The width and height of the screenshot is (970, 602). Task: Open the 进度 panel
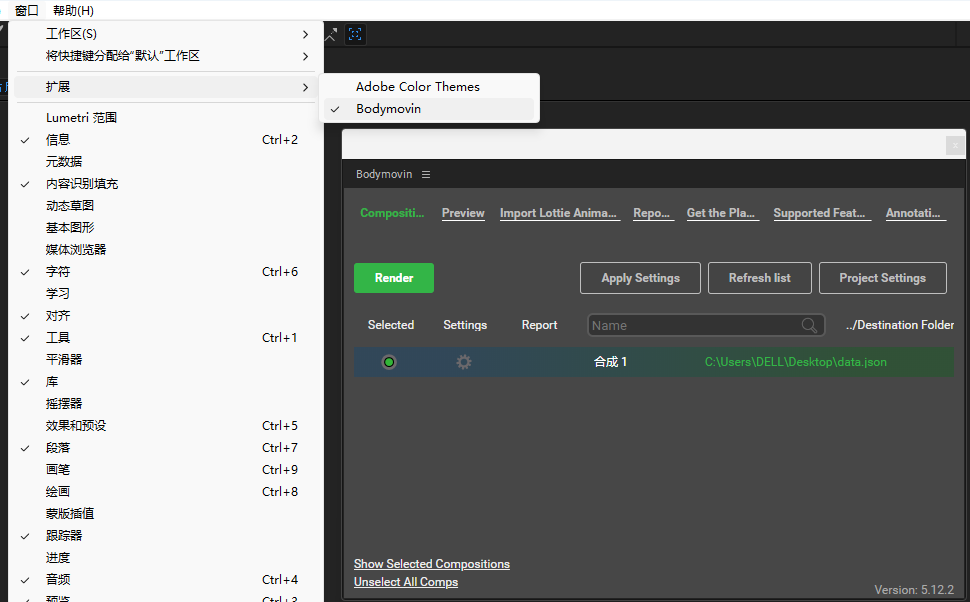166,557
